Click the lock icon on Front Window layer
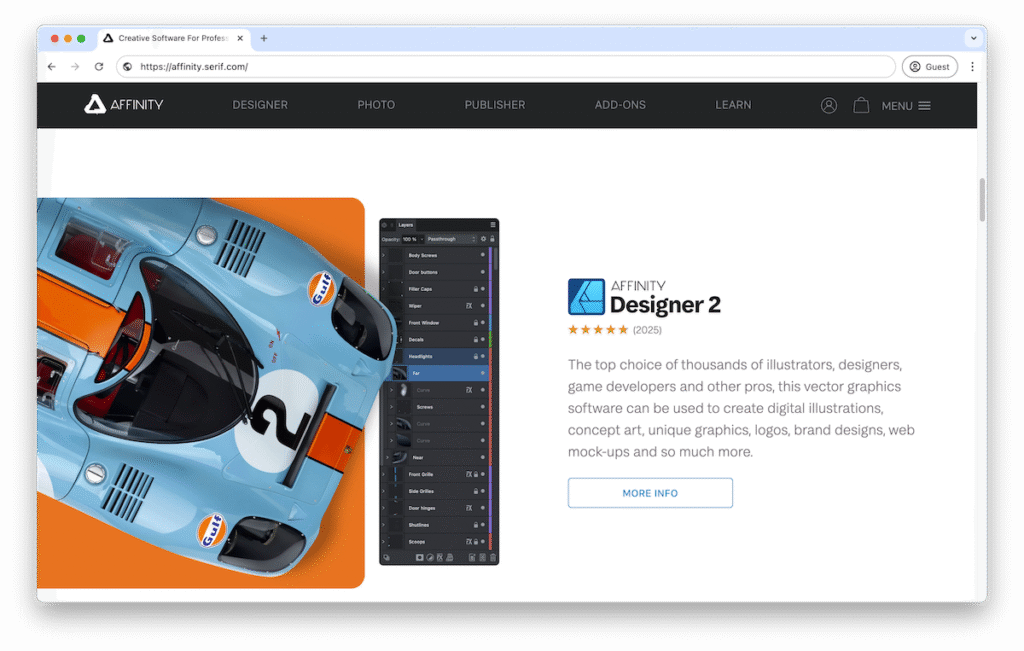 point(475,323)
